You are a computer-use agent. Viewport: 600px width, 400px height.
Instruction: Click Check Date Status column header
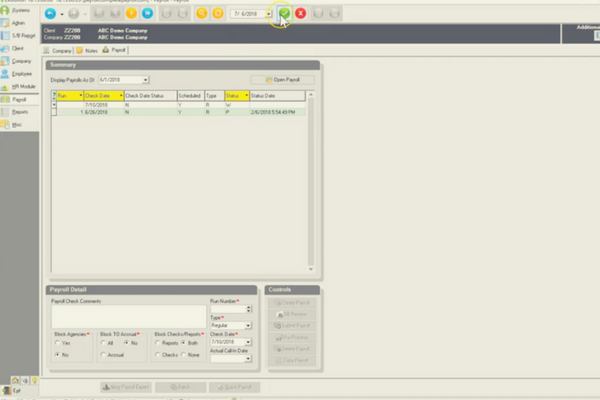151,96
